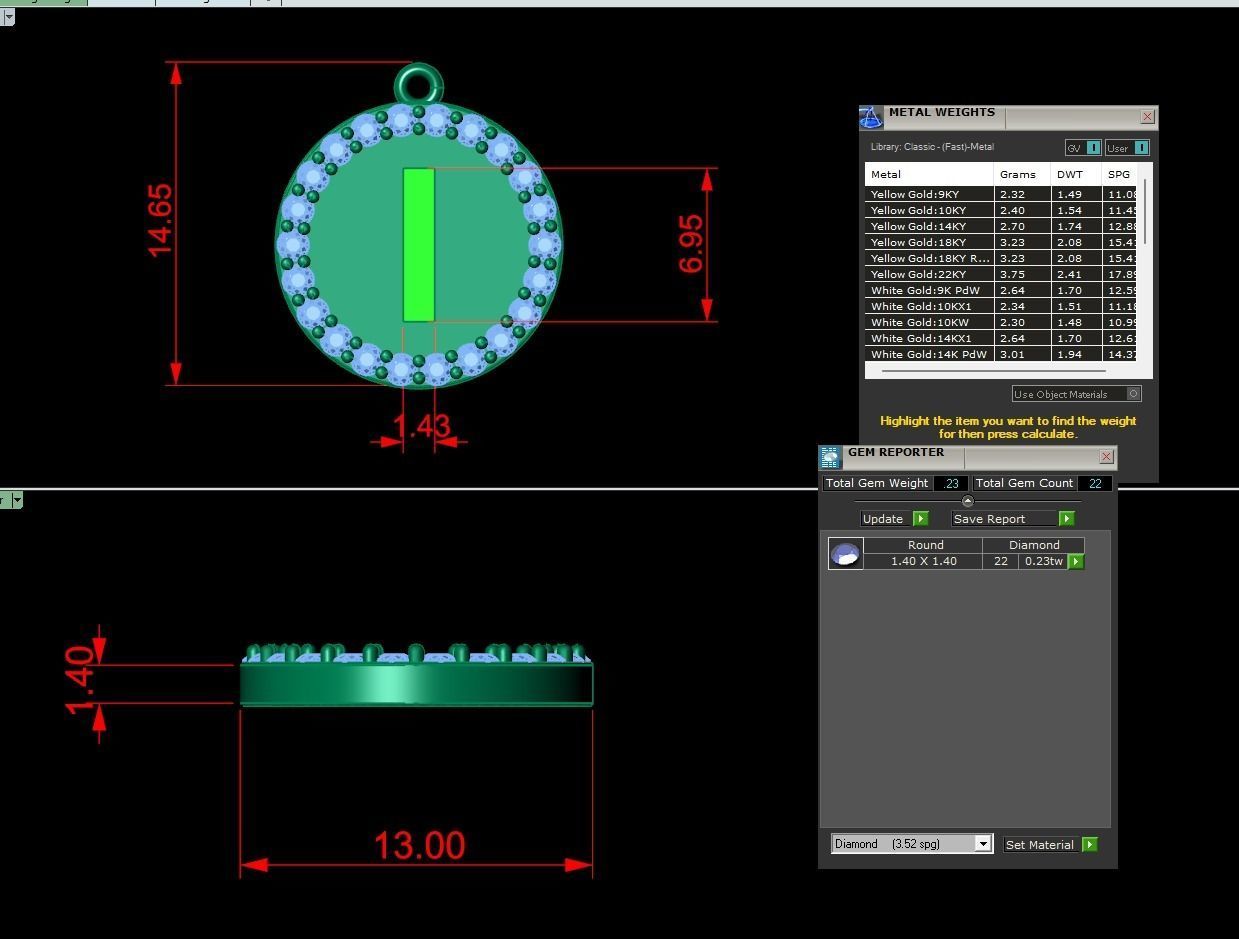The width and height of the screenshot is (1239, 939).
Task: Open the lower viewport menu dropdown arrow
Action: point(16,501)
